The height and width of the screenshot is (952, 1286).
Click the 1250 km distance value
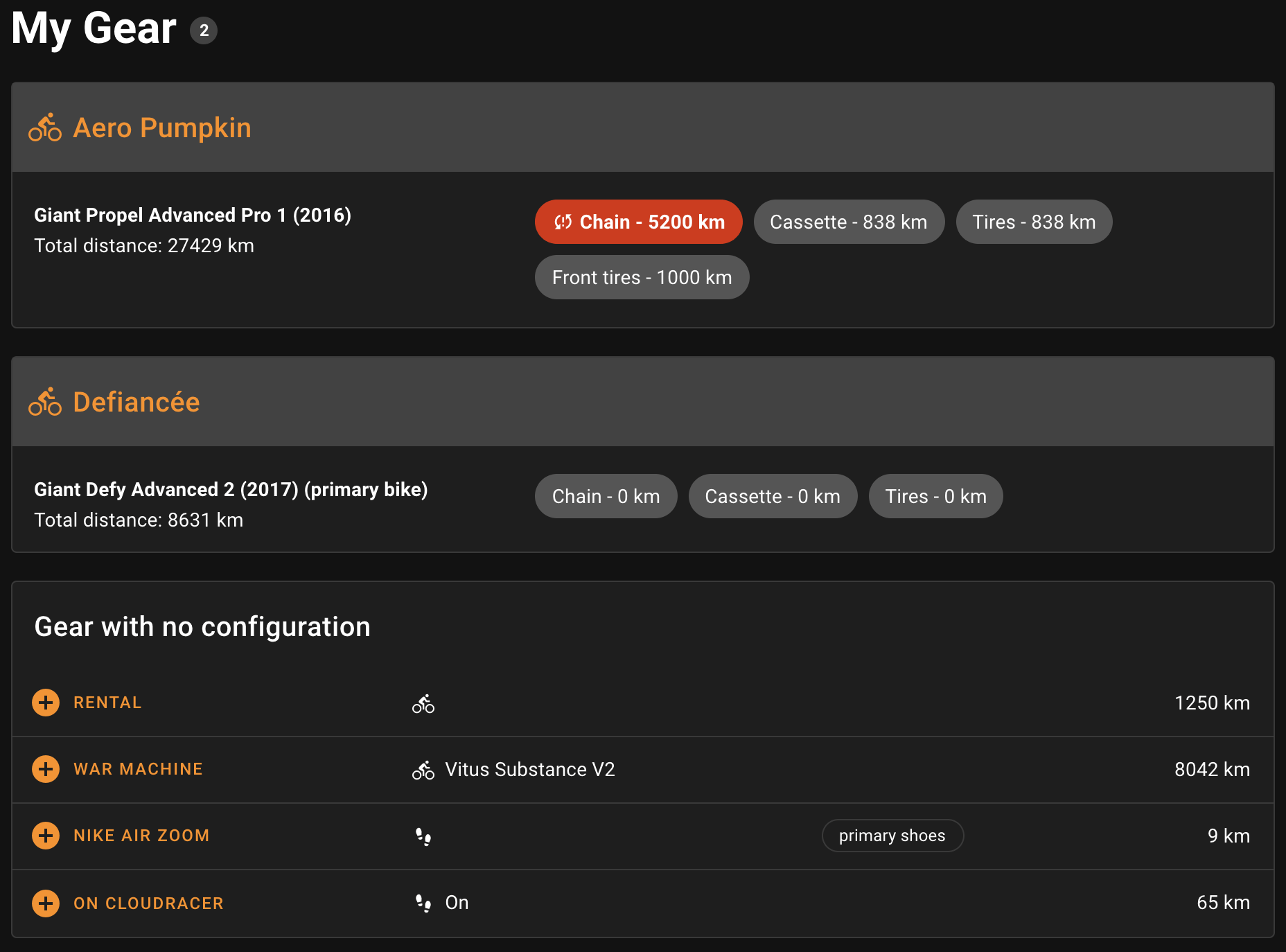(1212, 703)
